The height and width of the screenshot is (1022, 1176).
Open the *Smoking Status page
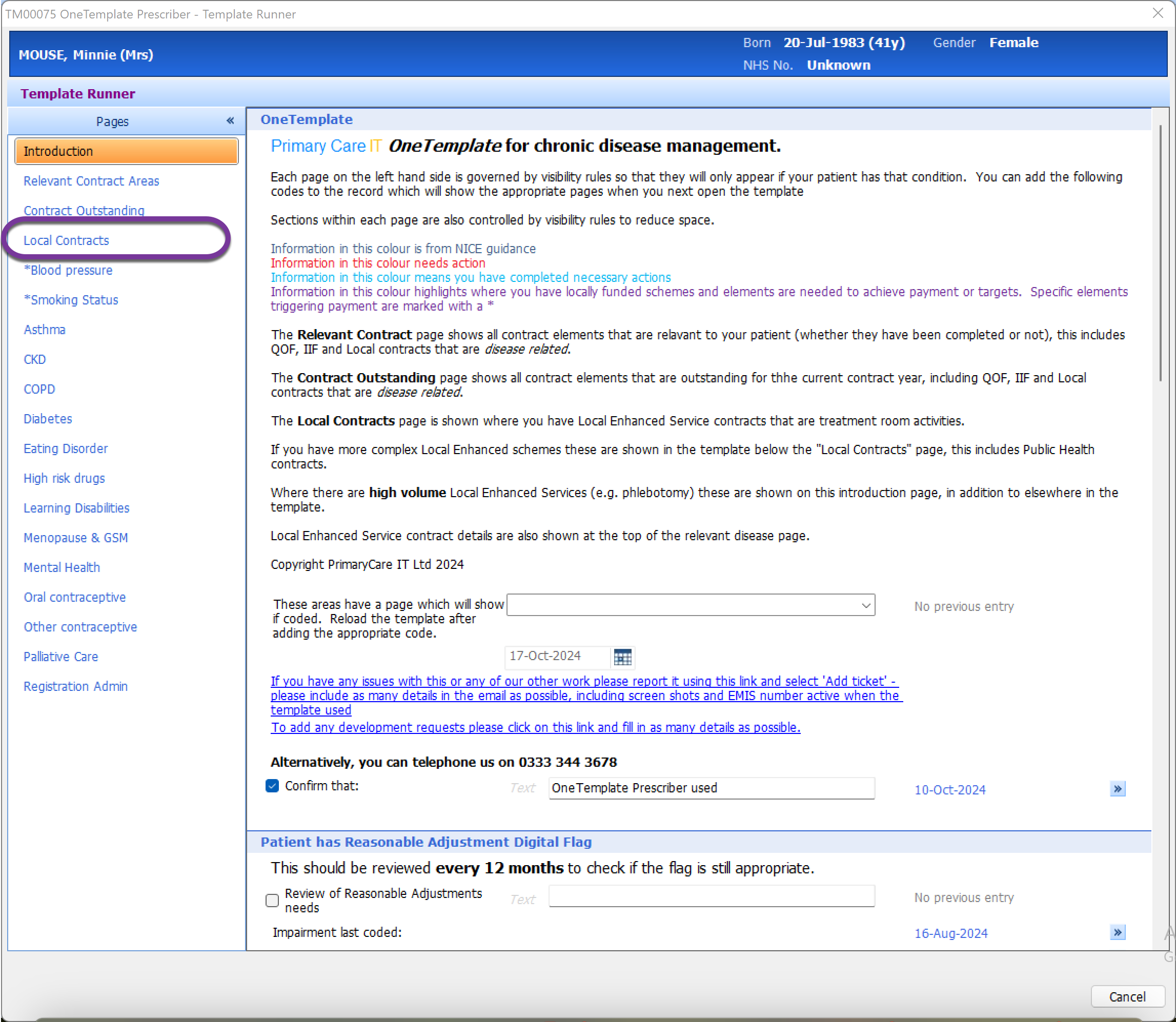tap(71, 299)
